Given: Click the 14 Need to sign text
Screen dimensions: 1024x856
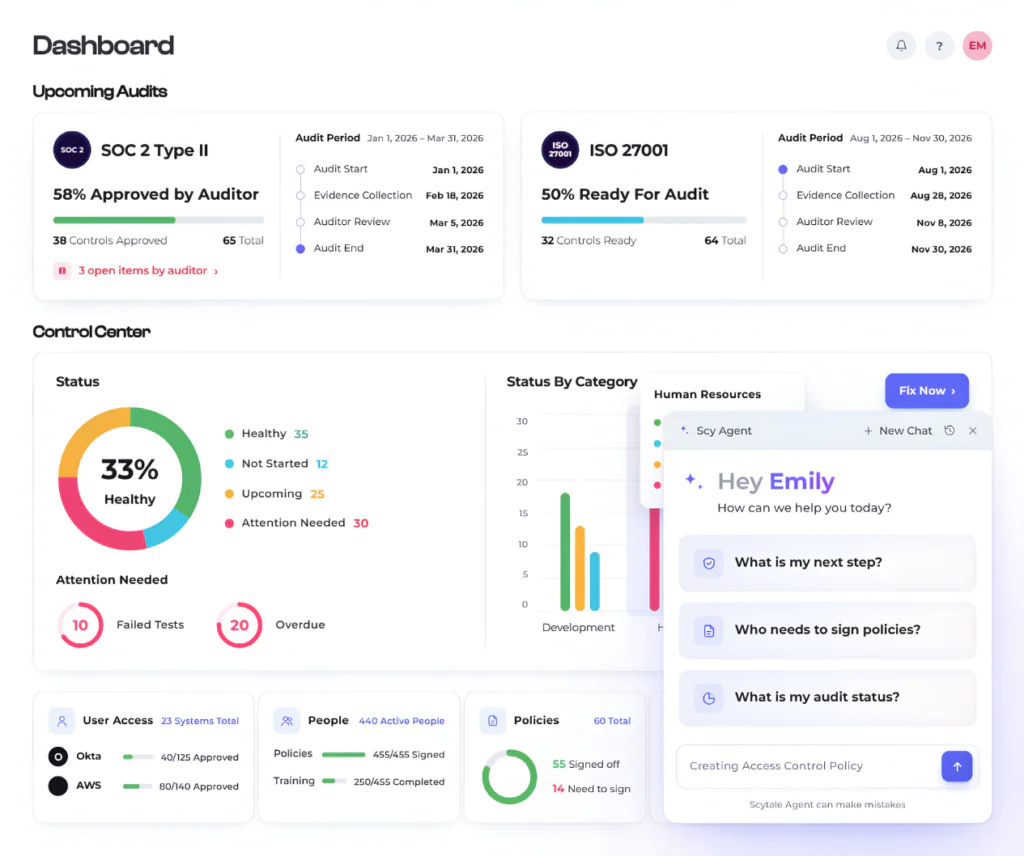Looking at the screenshot, I should [x=591, y=789].
